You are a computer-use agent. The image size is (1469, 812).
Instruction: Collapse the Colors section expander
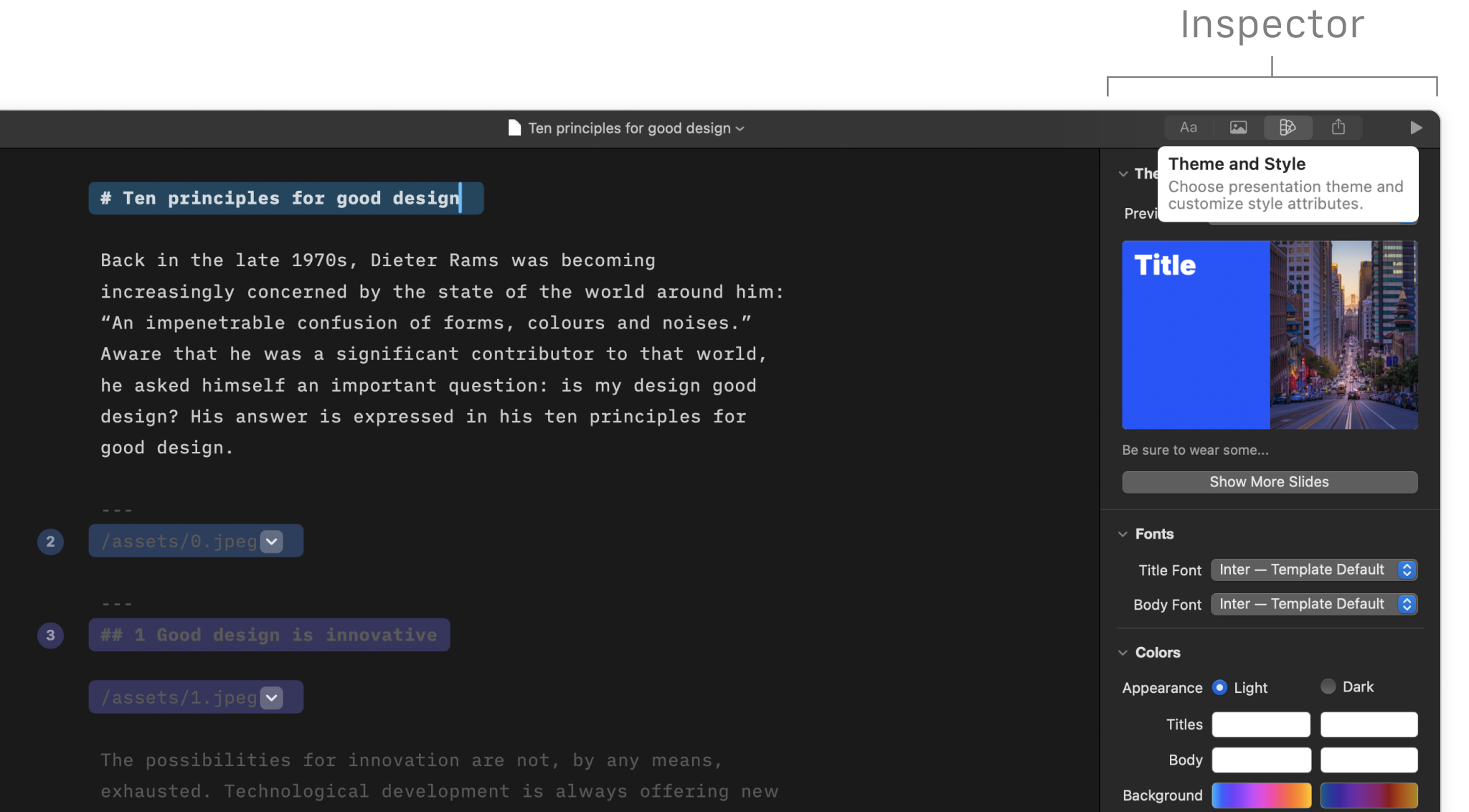point(1124,653)
